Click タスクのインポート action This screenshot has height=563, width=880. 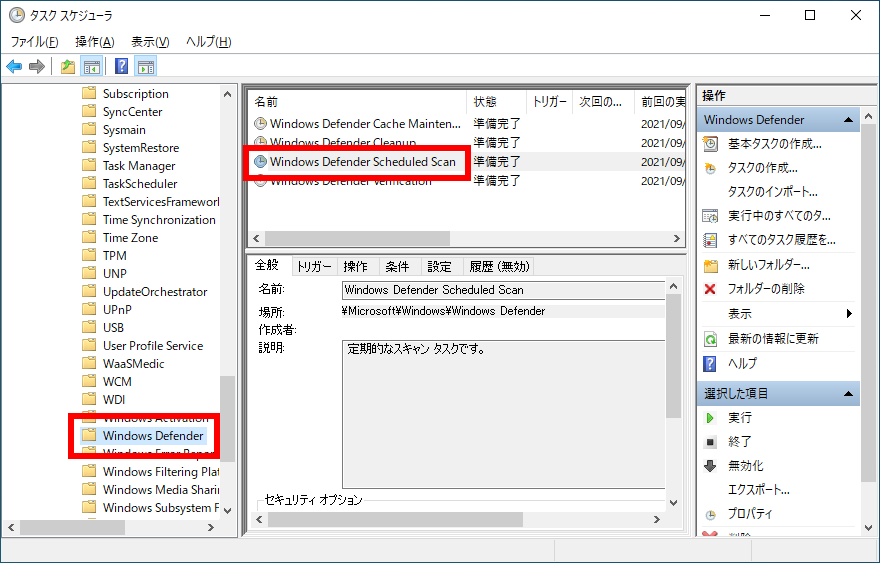coord(772,192)
